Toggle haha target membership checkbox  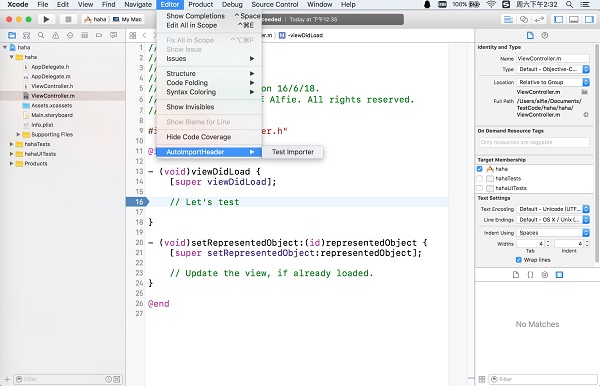coord(479,169)
